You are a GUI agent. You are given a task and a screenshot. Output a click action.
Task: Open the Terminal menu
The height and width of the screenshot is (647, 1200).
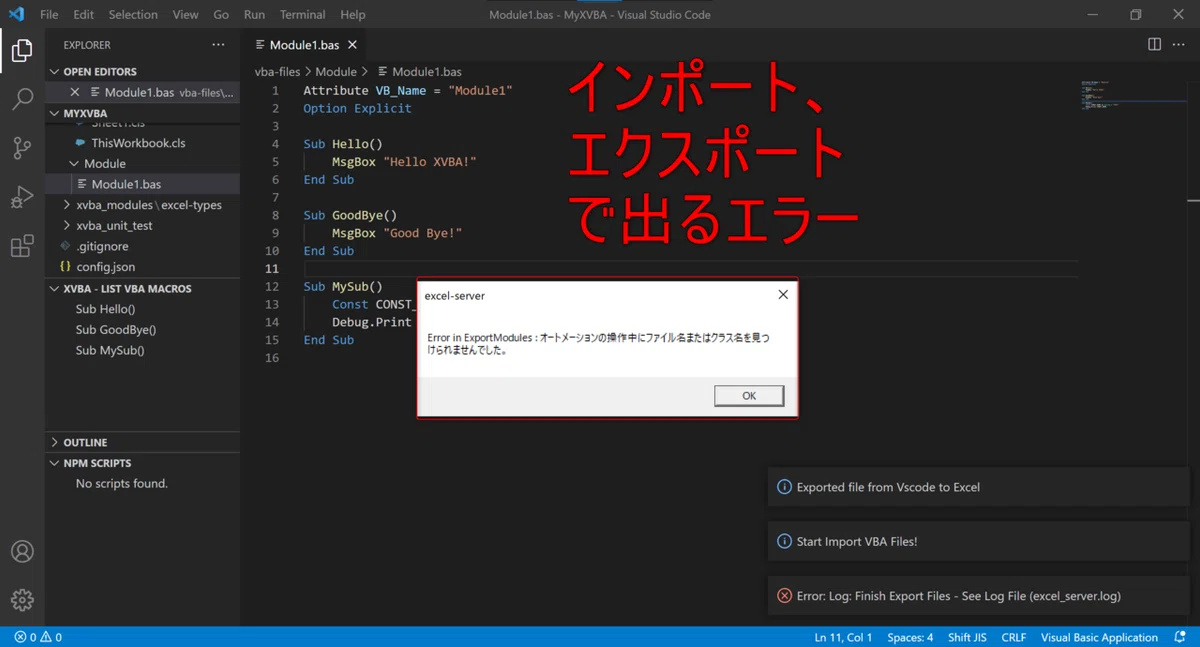point(302,15)
